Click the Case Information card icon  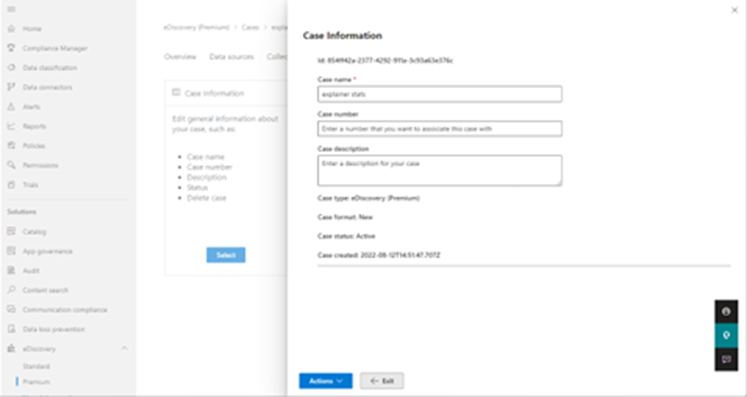click(x=176, y=93)
